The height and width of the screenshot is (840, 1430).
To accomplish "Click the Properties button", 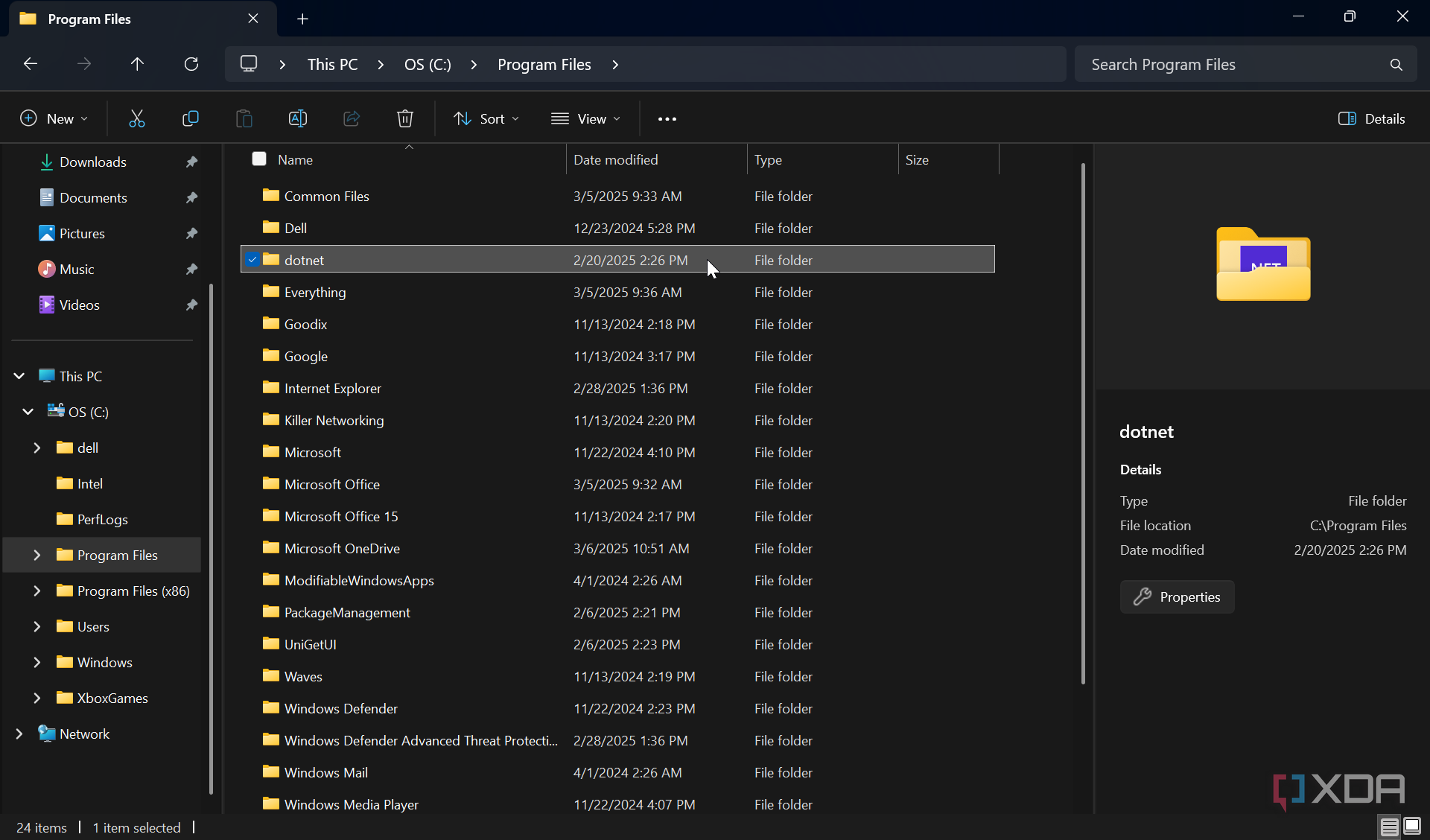I will [x=1177, y=596].
